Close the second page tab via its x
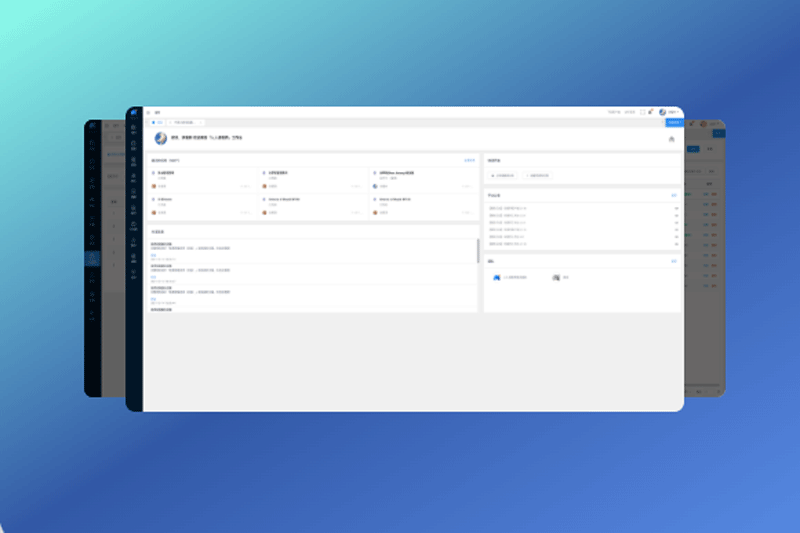 coord(201,122)
